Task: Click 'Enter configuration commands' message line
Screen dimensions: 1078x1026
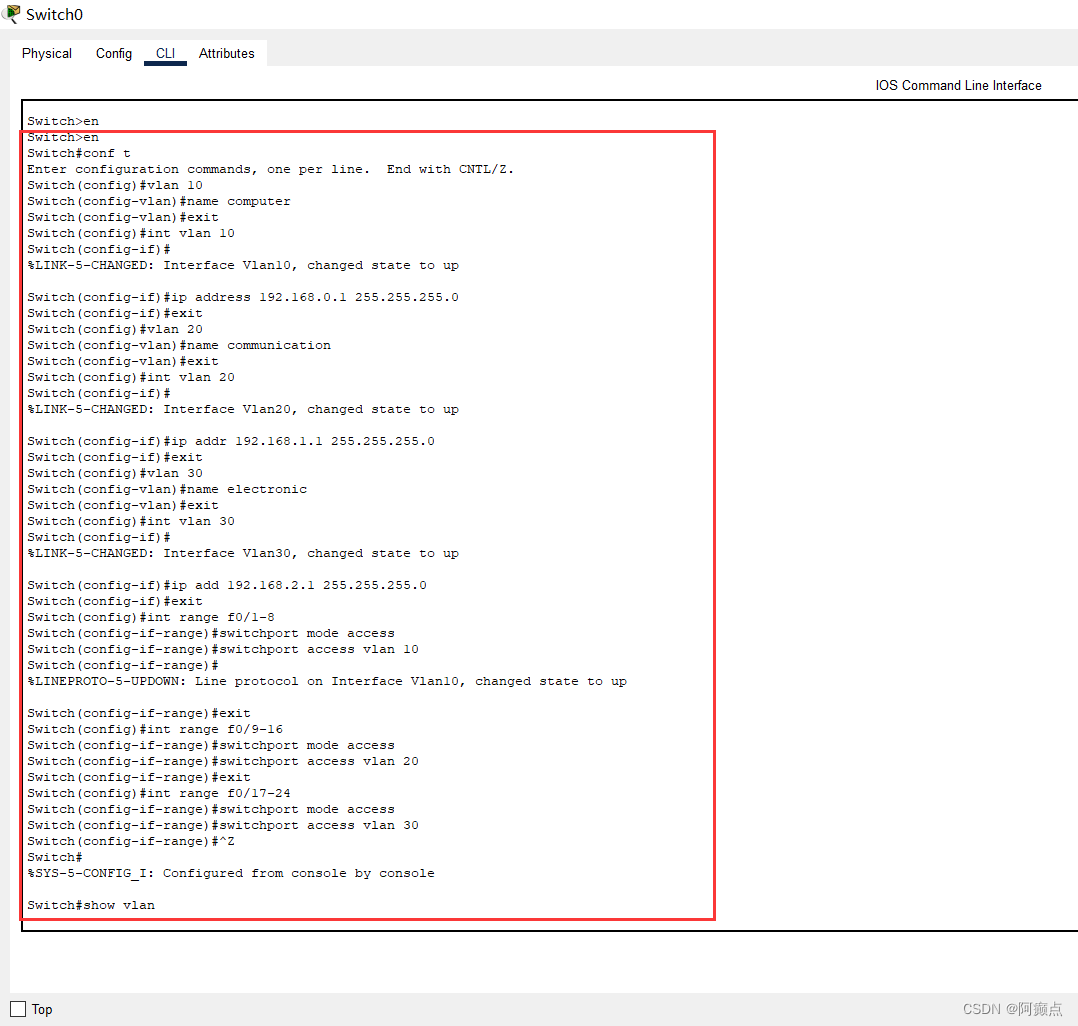Action: point(270,169)
